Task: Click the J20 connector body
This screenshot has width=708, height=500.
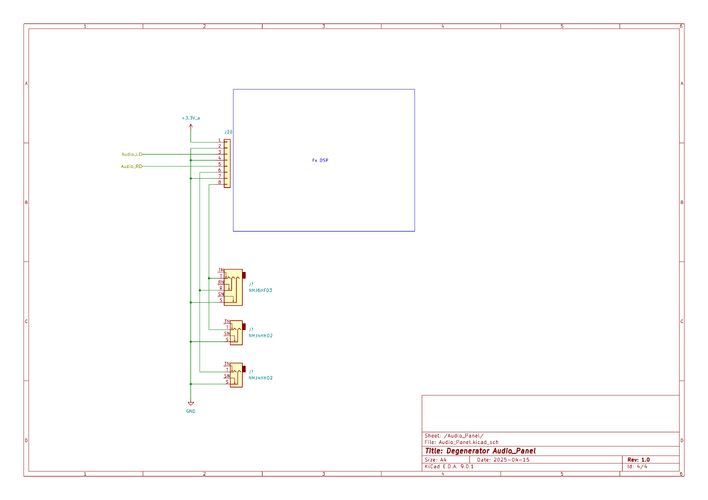Action: tap(227, 163)
